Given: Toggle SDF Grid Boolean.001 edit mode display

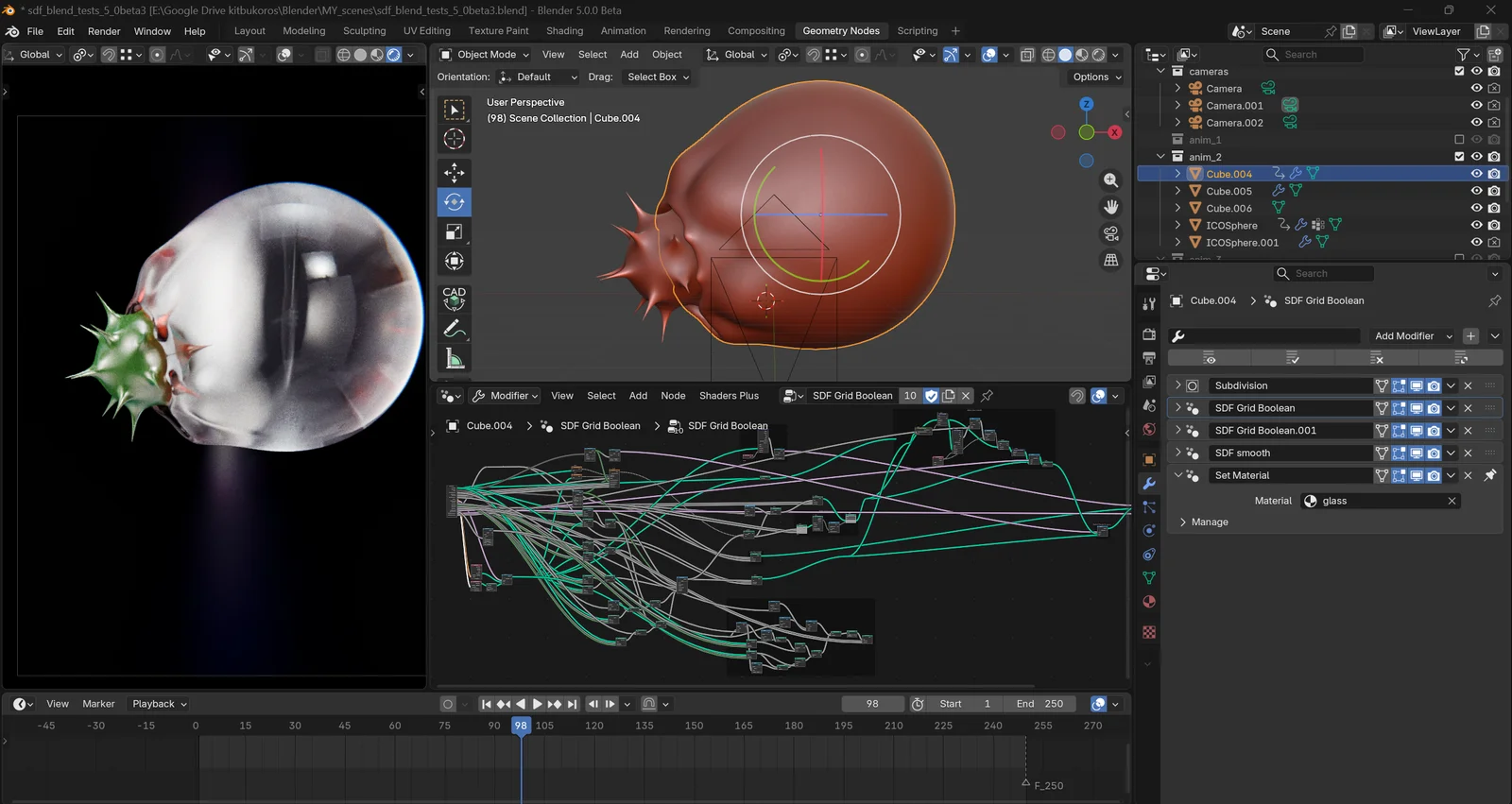Looking at the screenshot, I should click(1399, 430).
